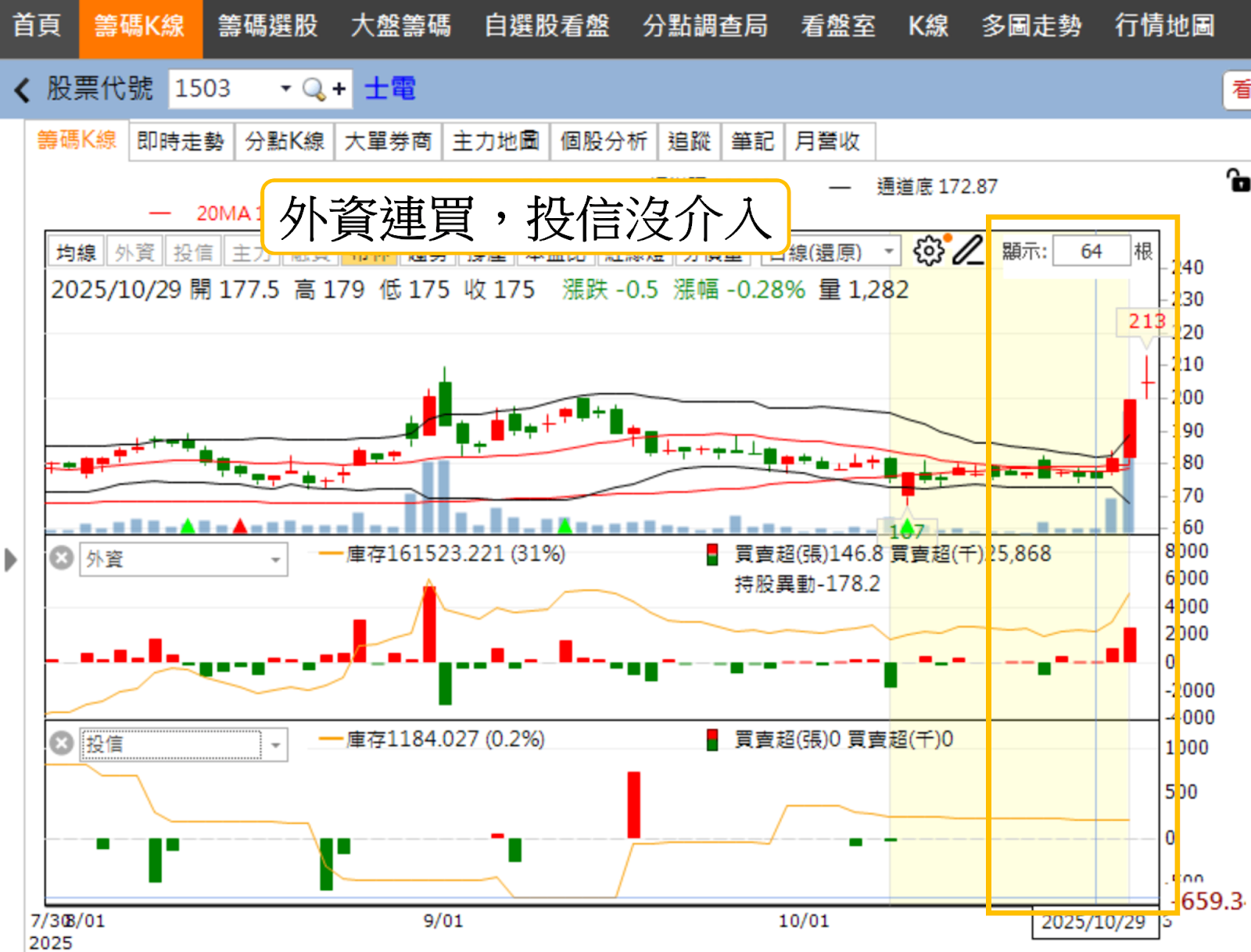Toggle the 均線 overlay button

pos(75,251)
